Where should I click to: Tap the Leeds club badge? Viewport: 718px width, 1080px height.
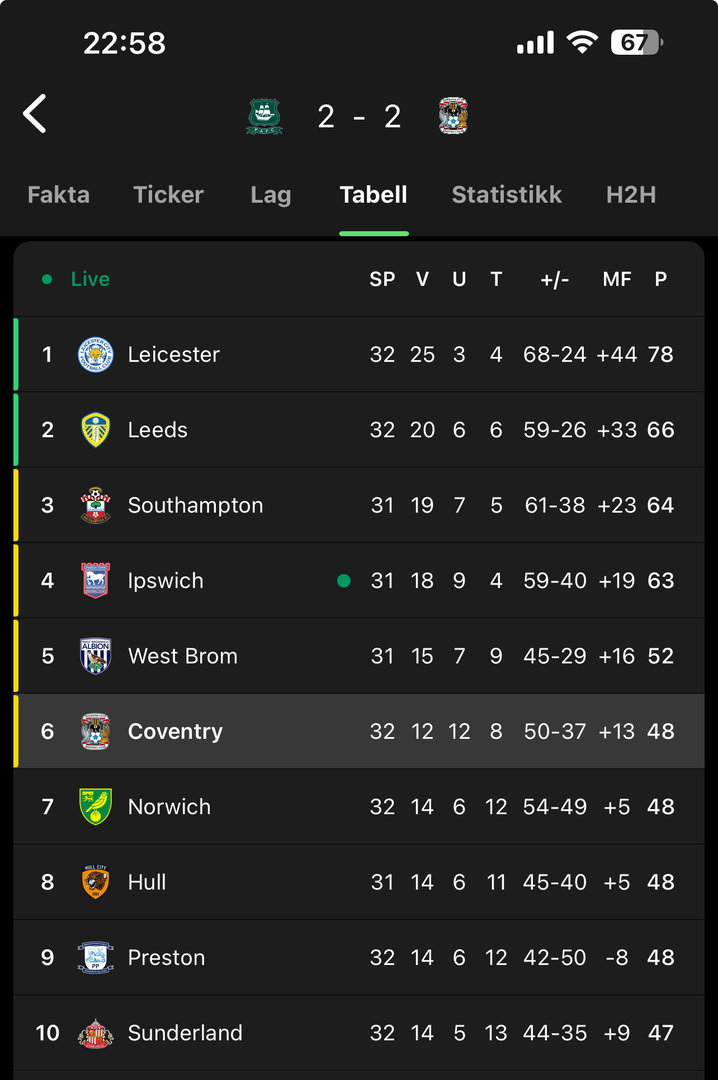96,430
